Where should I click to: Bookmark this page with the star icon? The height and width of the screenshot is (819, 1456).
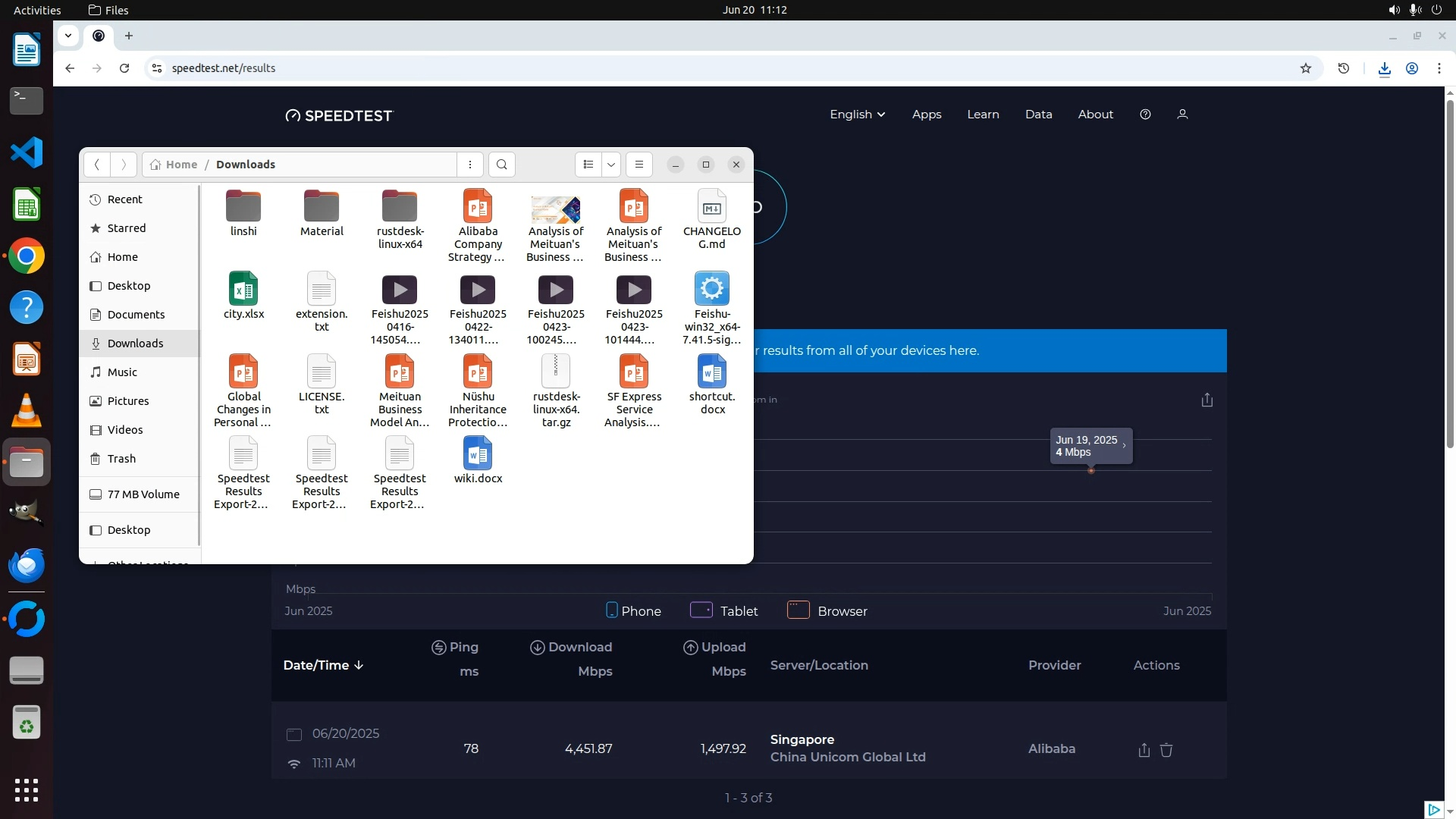[1305, 68]
